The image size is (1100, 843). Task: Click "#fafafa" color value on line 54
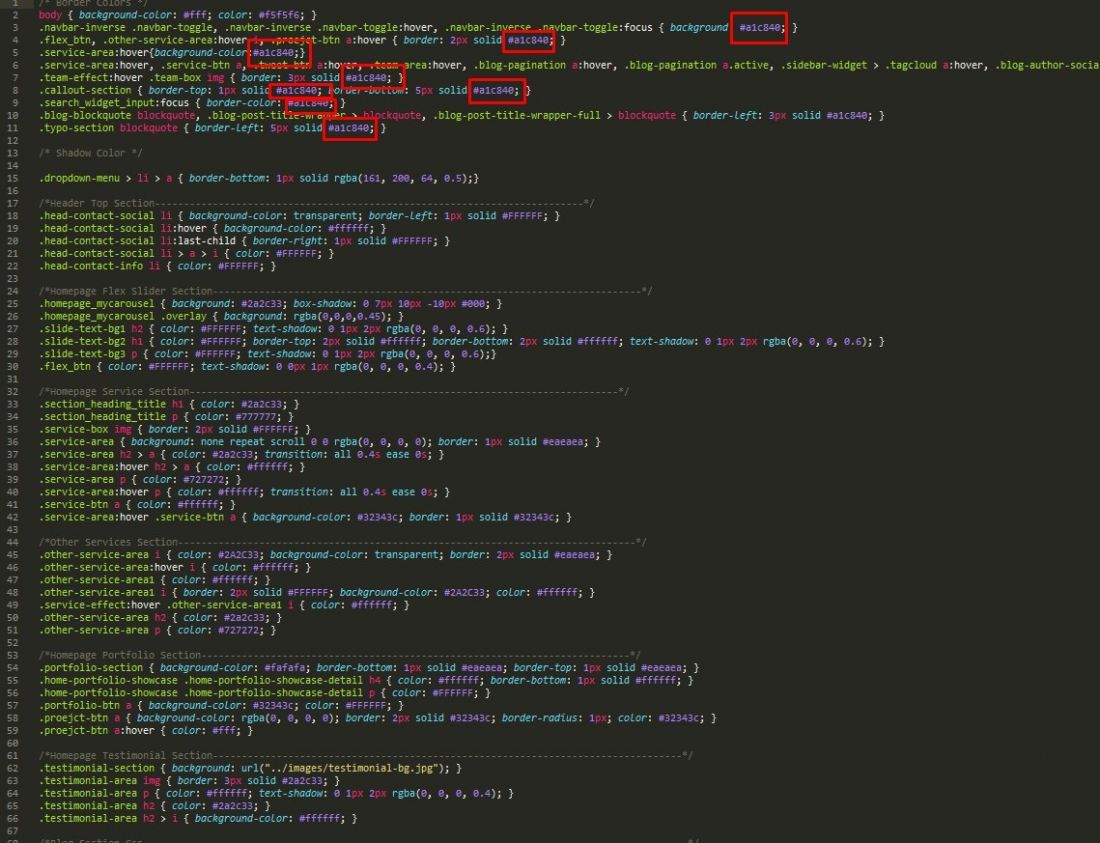click(284, 669)
